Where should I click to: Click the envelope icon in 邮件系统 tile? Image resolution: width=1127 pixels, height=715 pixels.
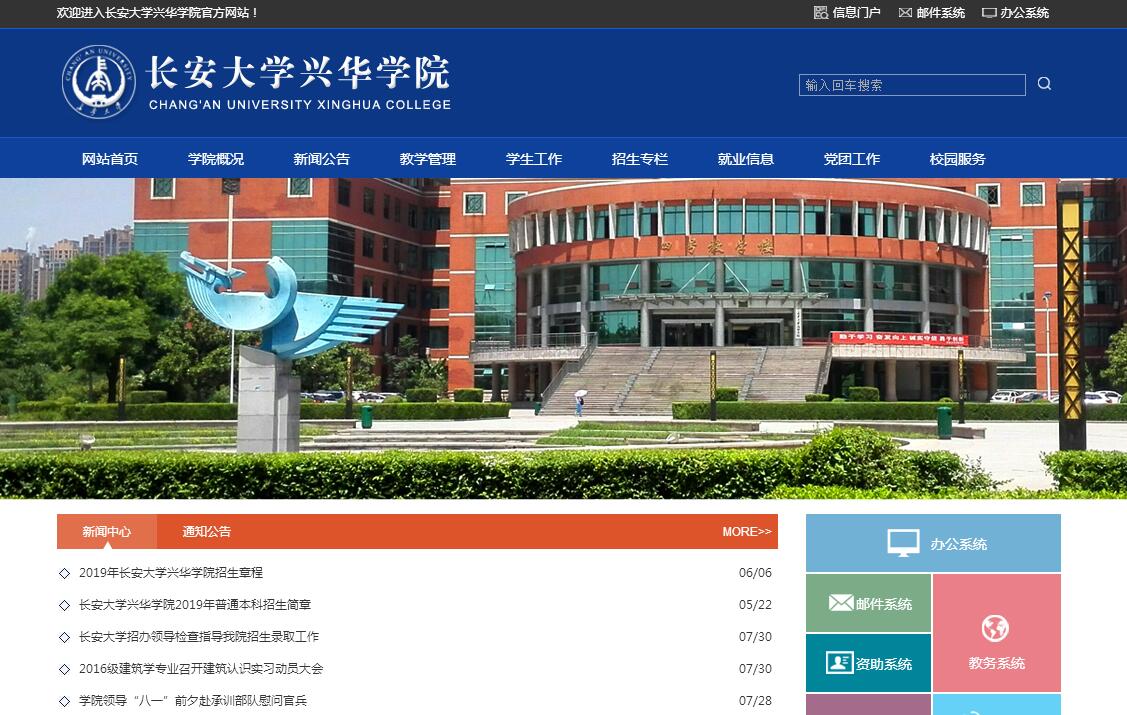841,603
